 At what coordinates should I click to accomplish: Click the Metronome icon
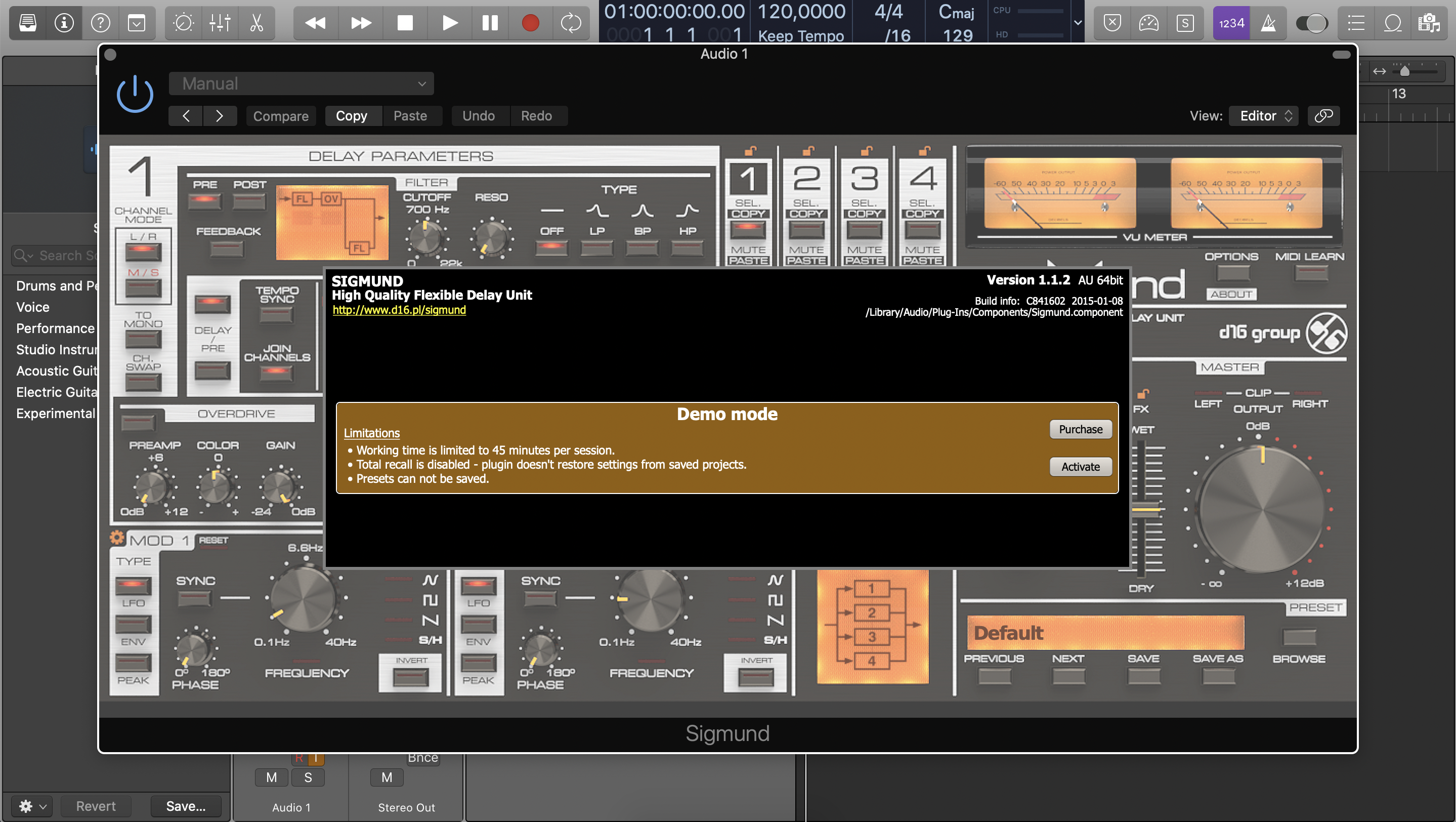(x=1268, y=23)
